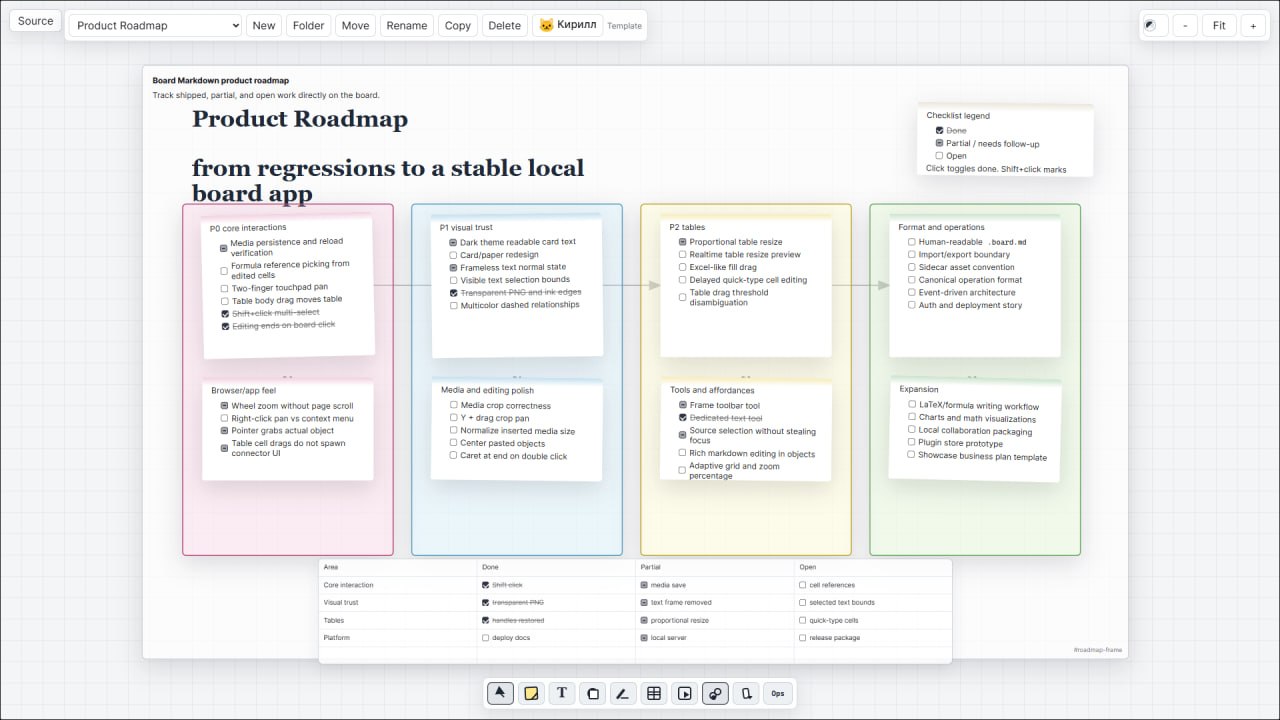1280x720 pixels.
Task: Click the Folder button
Action: [308, 26]
